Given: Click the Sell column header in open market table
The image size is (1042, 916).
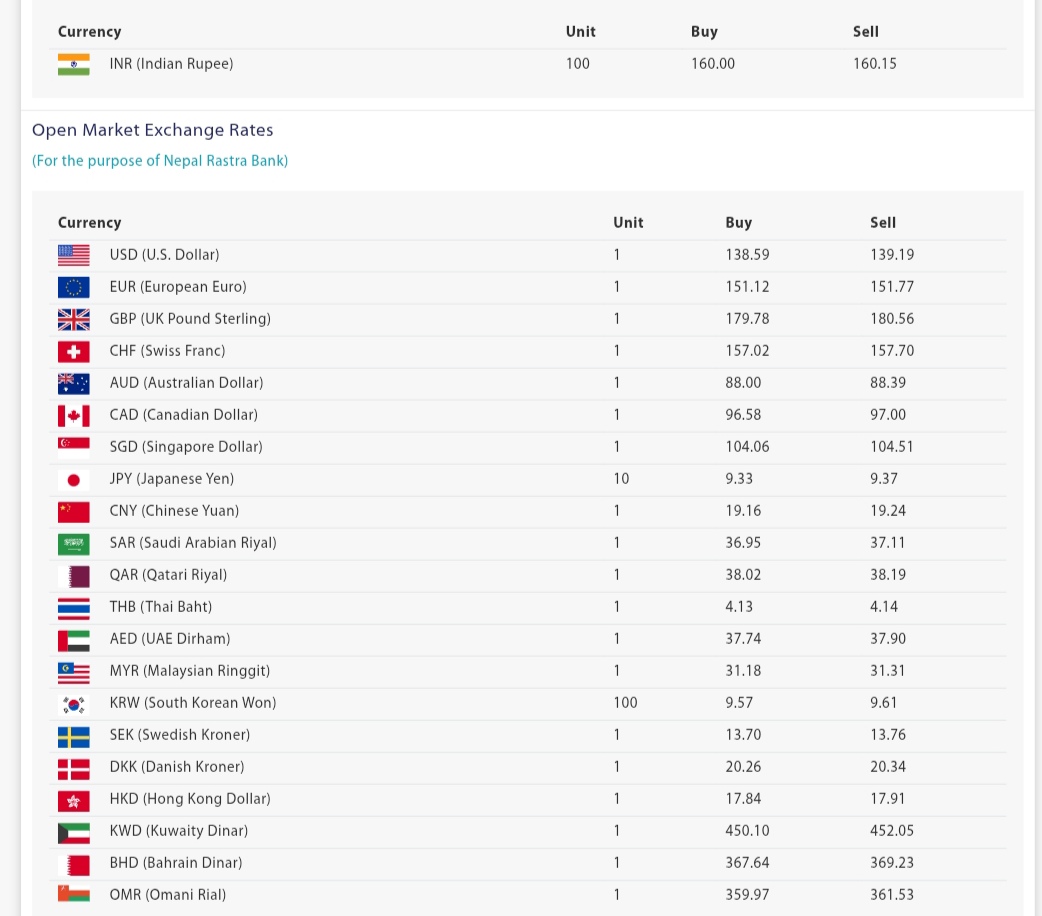Looking at the screenshot, I should (883, 223).
